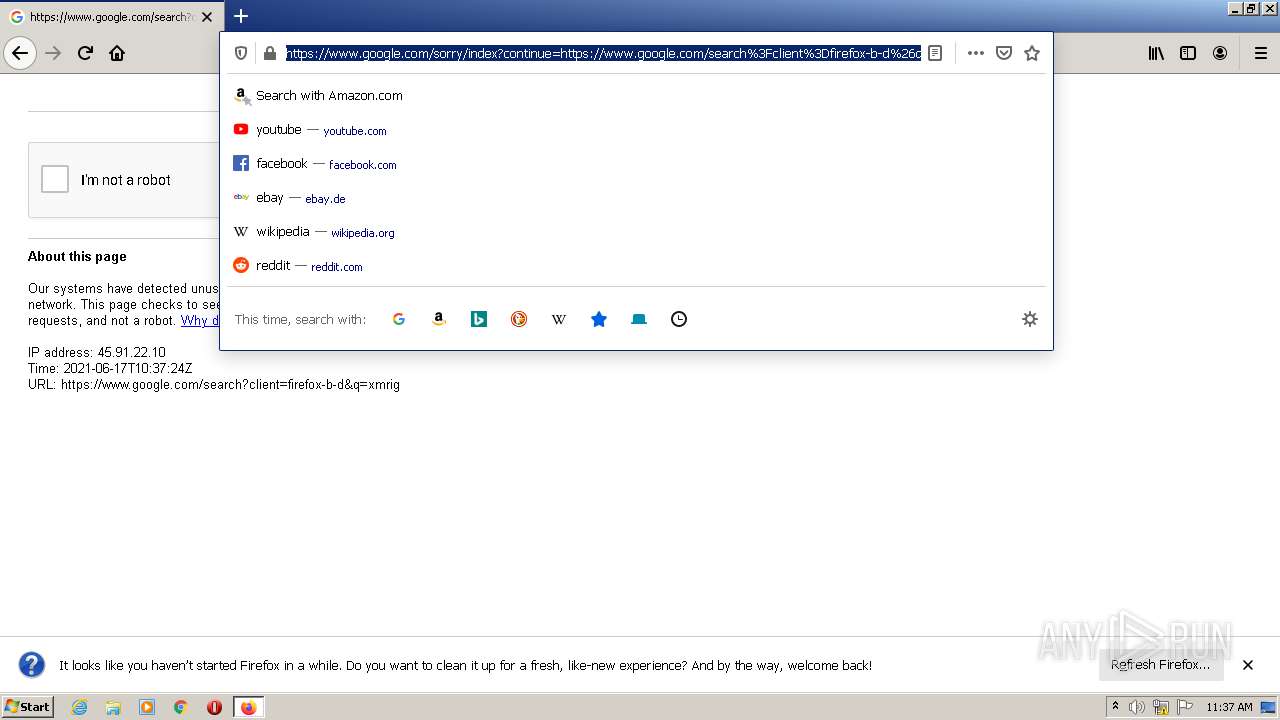Search this time with Google
Viewport: 1280px width, 720px height.
[x=399, y=319]
